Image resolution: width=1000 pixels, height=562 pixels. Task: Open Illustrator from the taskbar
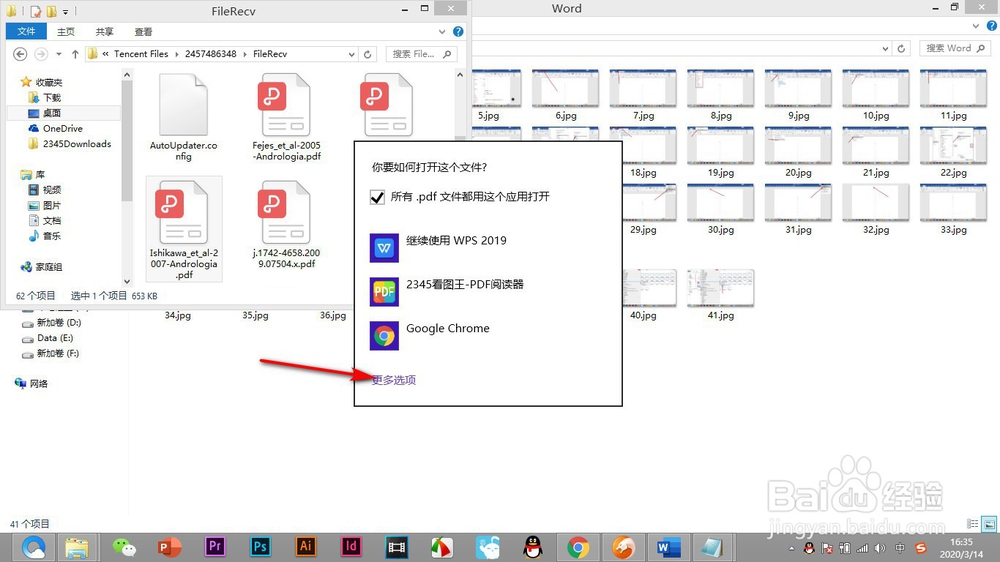(305, 547)
